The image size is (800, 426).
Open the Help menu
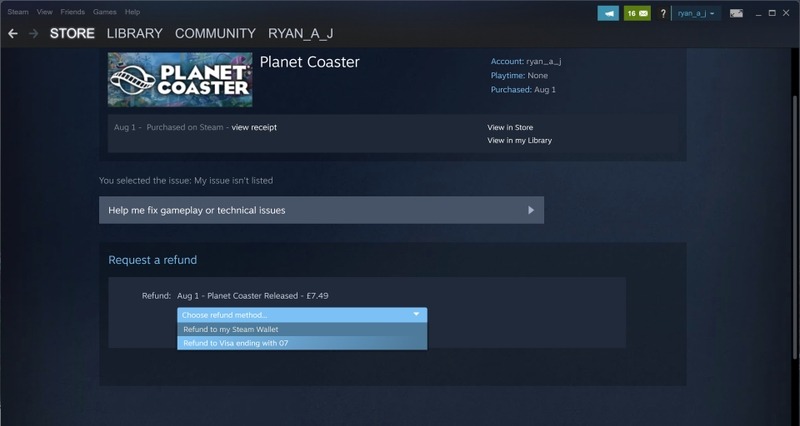(132, 12)
